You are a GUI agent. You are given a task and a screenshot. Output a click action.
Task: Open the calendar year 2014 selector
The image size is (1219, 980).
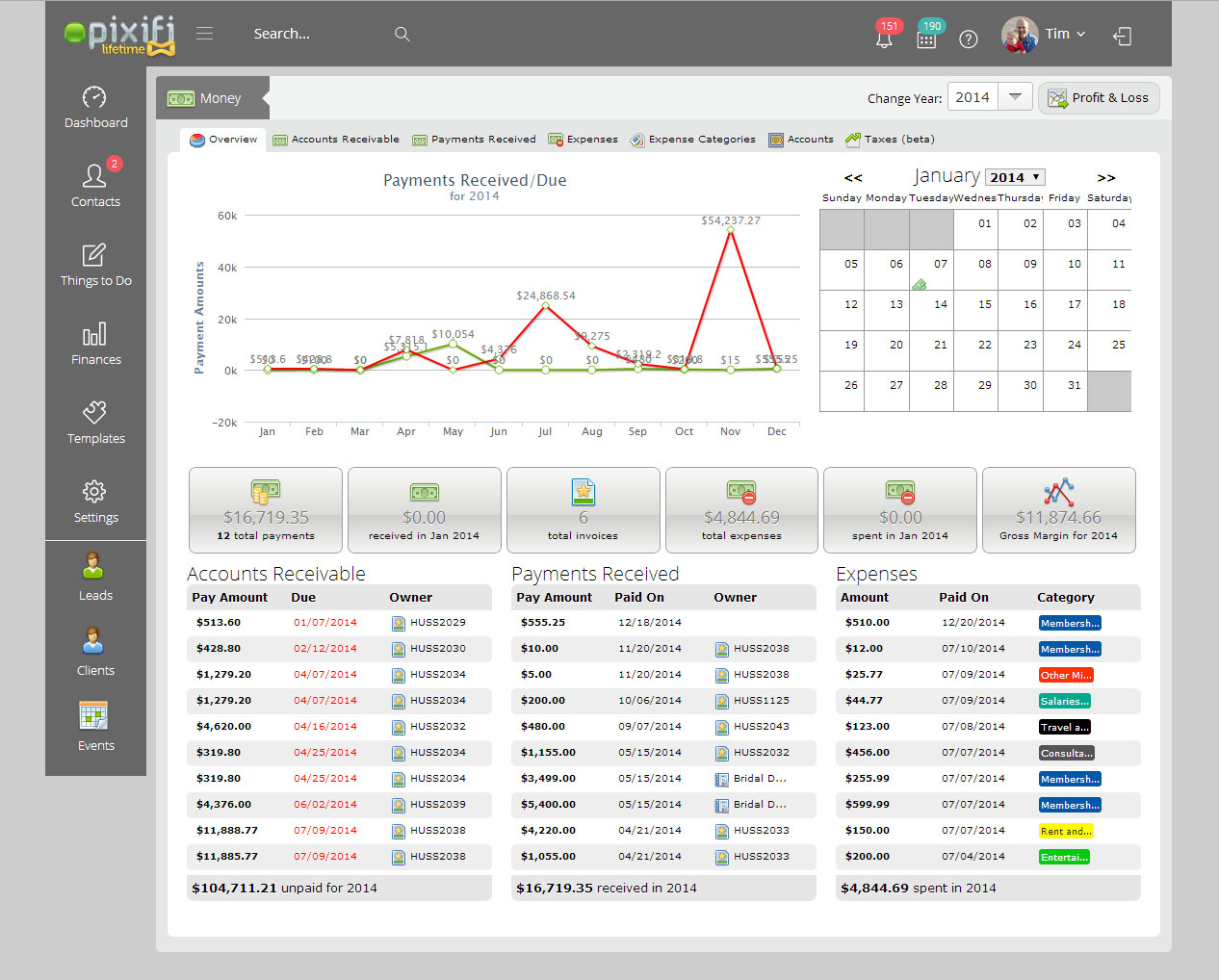[x=1015, y=177]
